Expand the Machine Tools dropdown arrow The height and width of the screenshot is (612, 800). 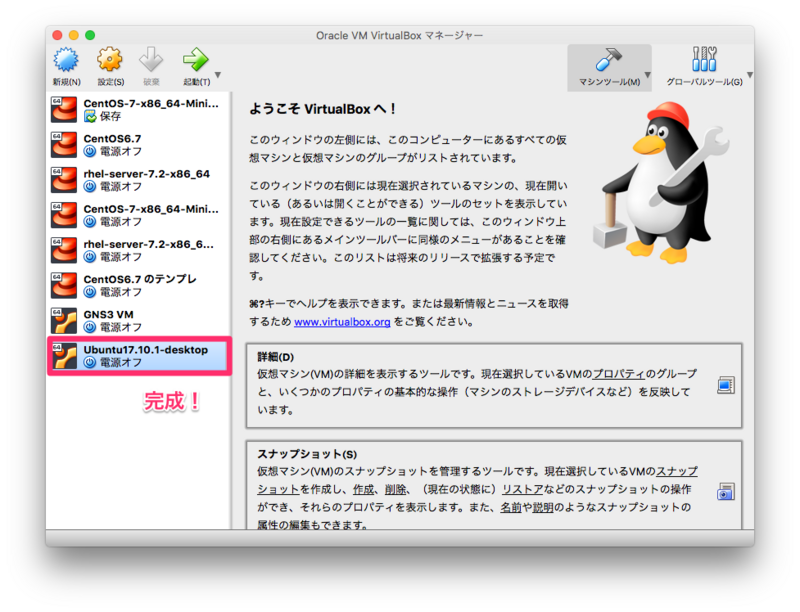pos(647,75)
